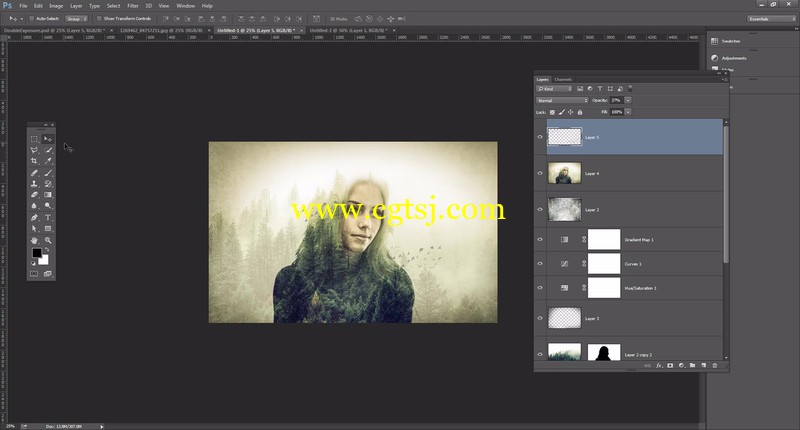Image resolution: width=800 pixels, height=430 pixels.
Task: Select the Quick Selection tool
Action: 48,150
